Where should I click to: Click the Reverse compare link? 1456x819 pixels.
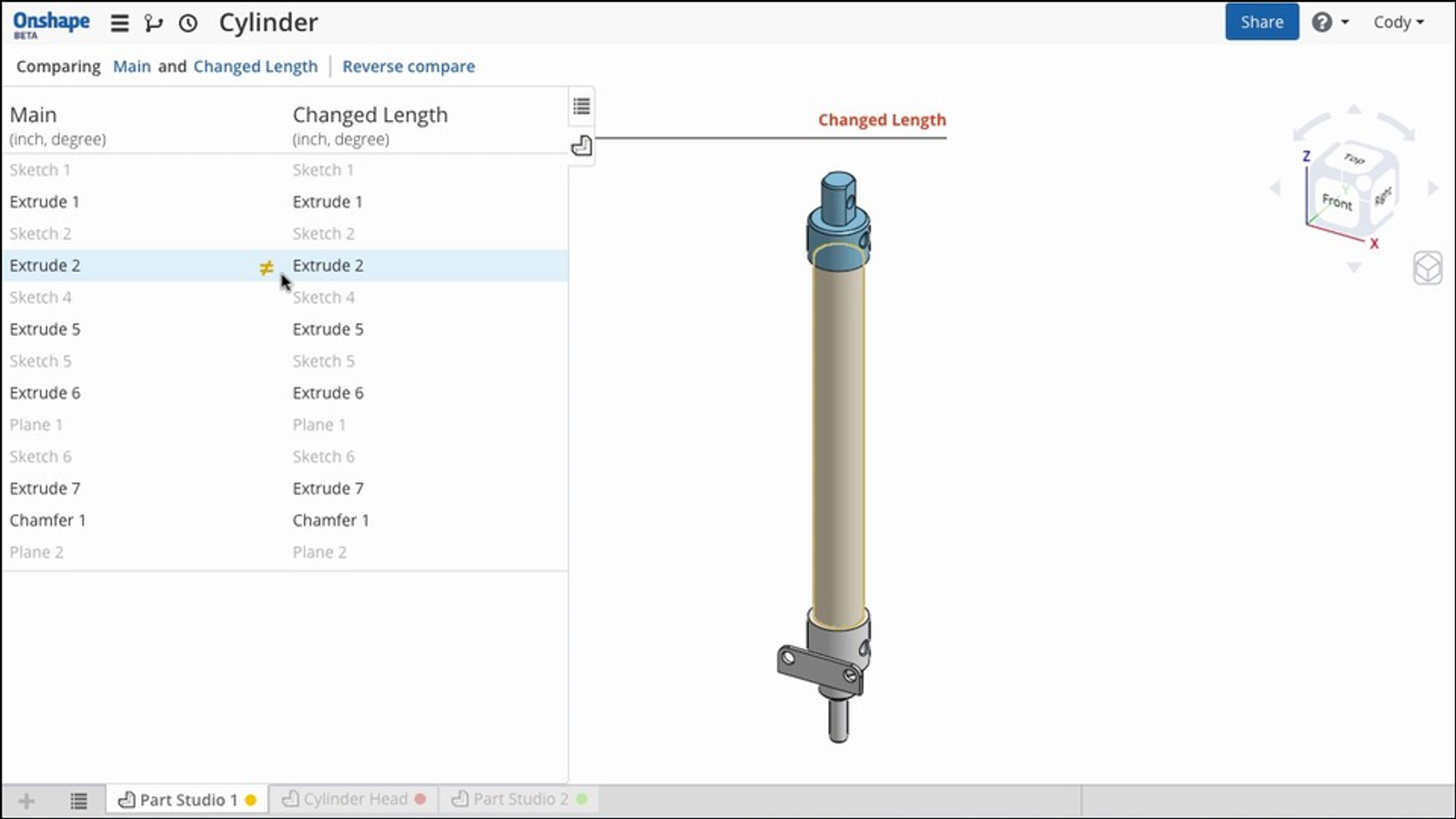pyautogui.click(x=409, y=66)
